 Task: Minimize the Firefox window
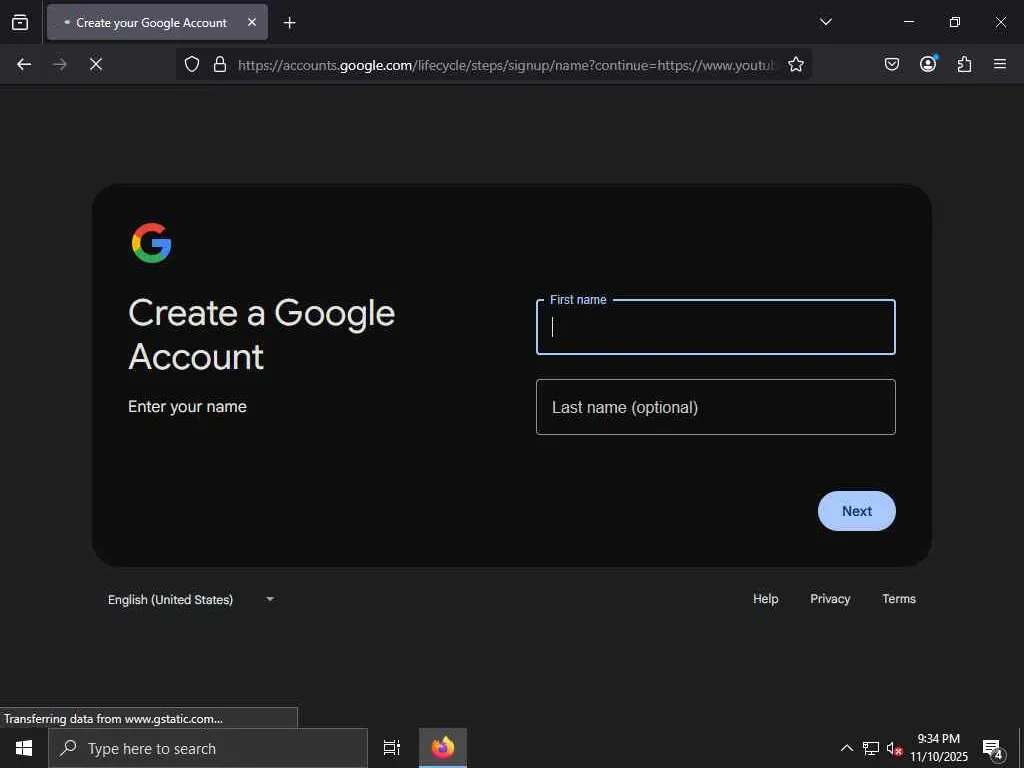tap(908, 22)
